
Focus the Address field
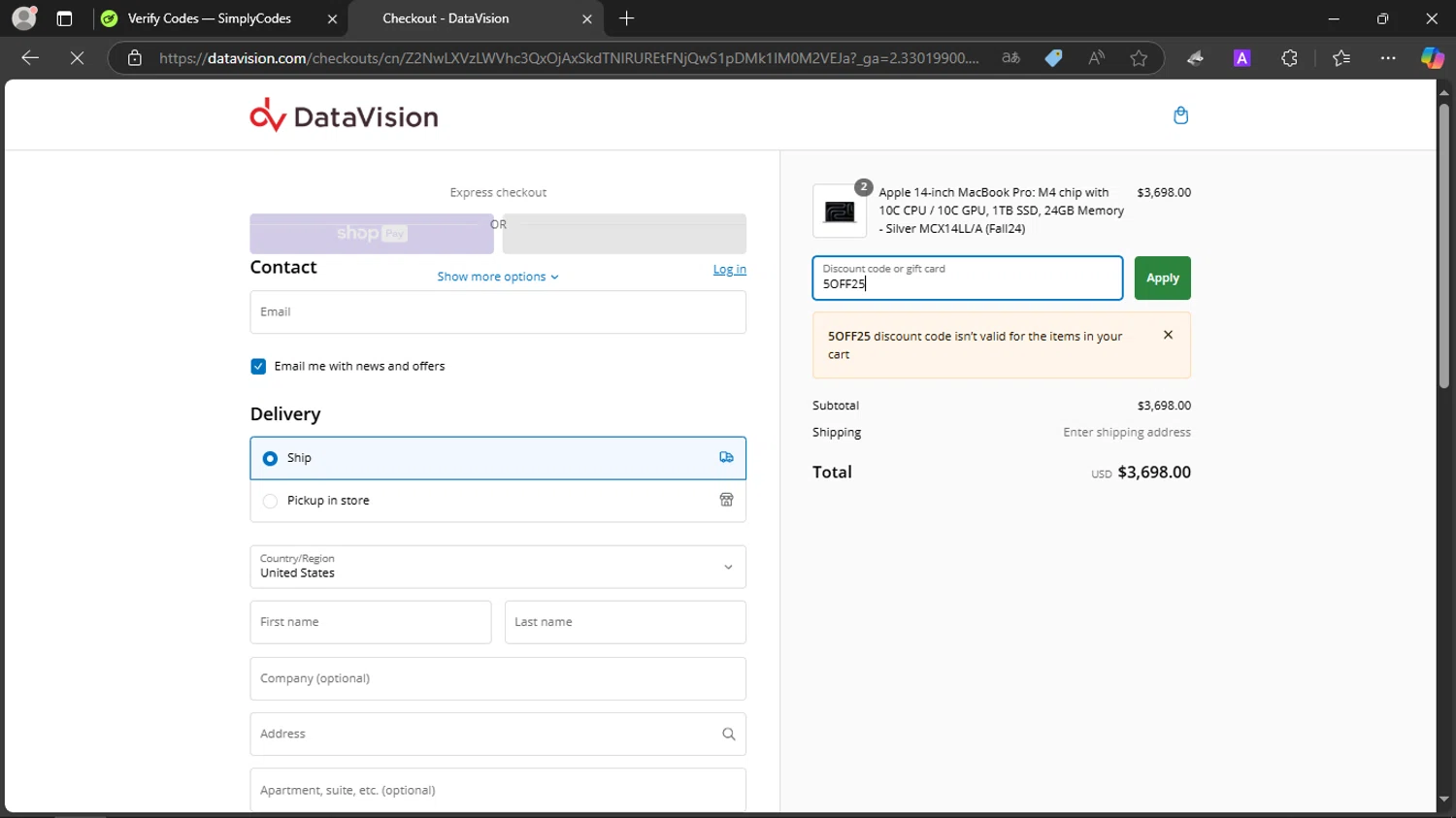(x=498, y=734)
